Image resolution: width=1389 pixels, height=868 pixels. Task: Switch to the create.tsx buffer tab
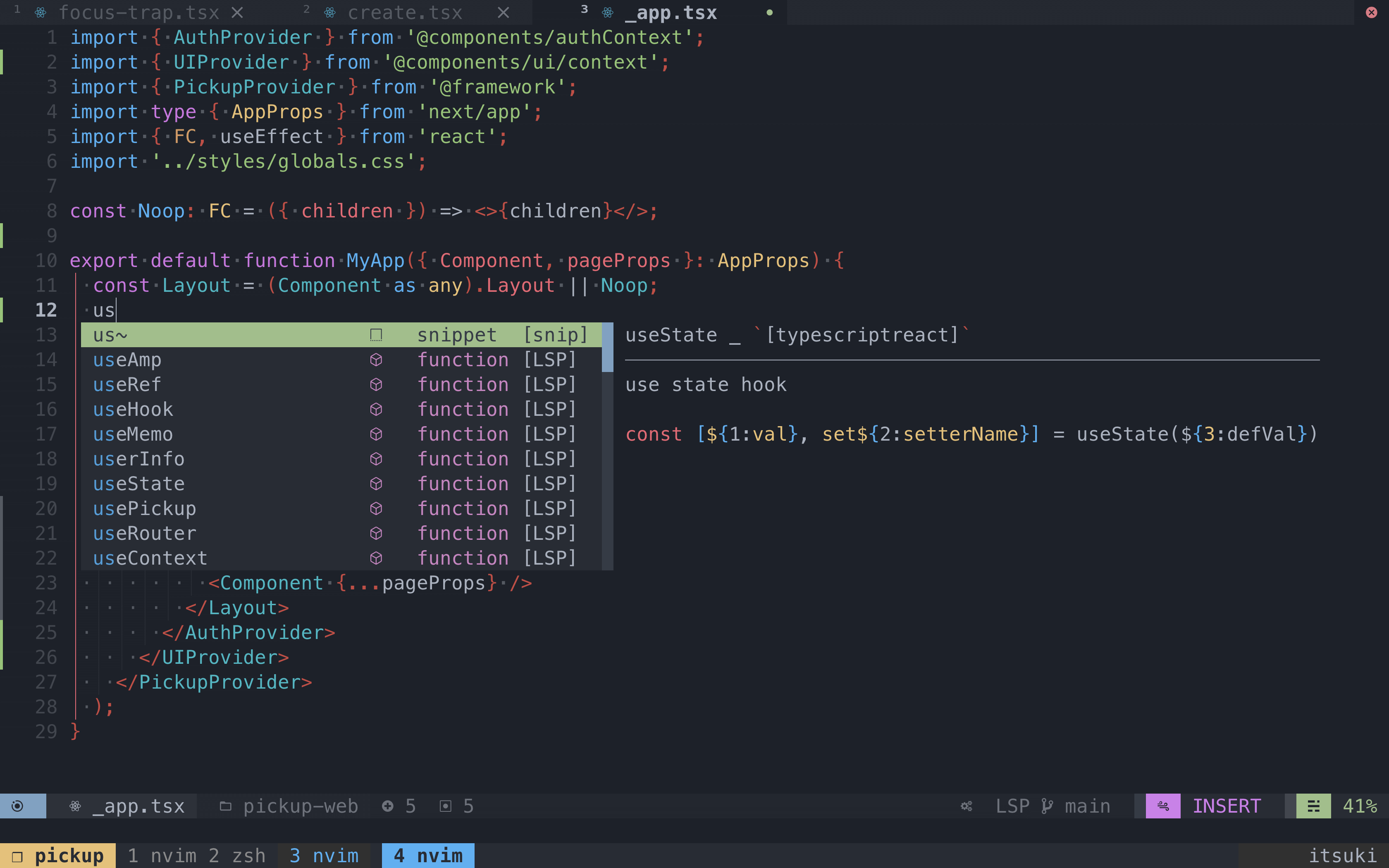(x=405, y=12)
